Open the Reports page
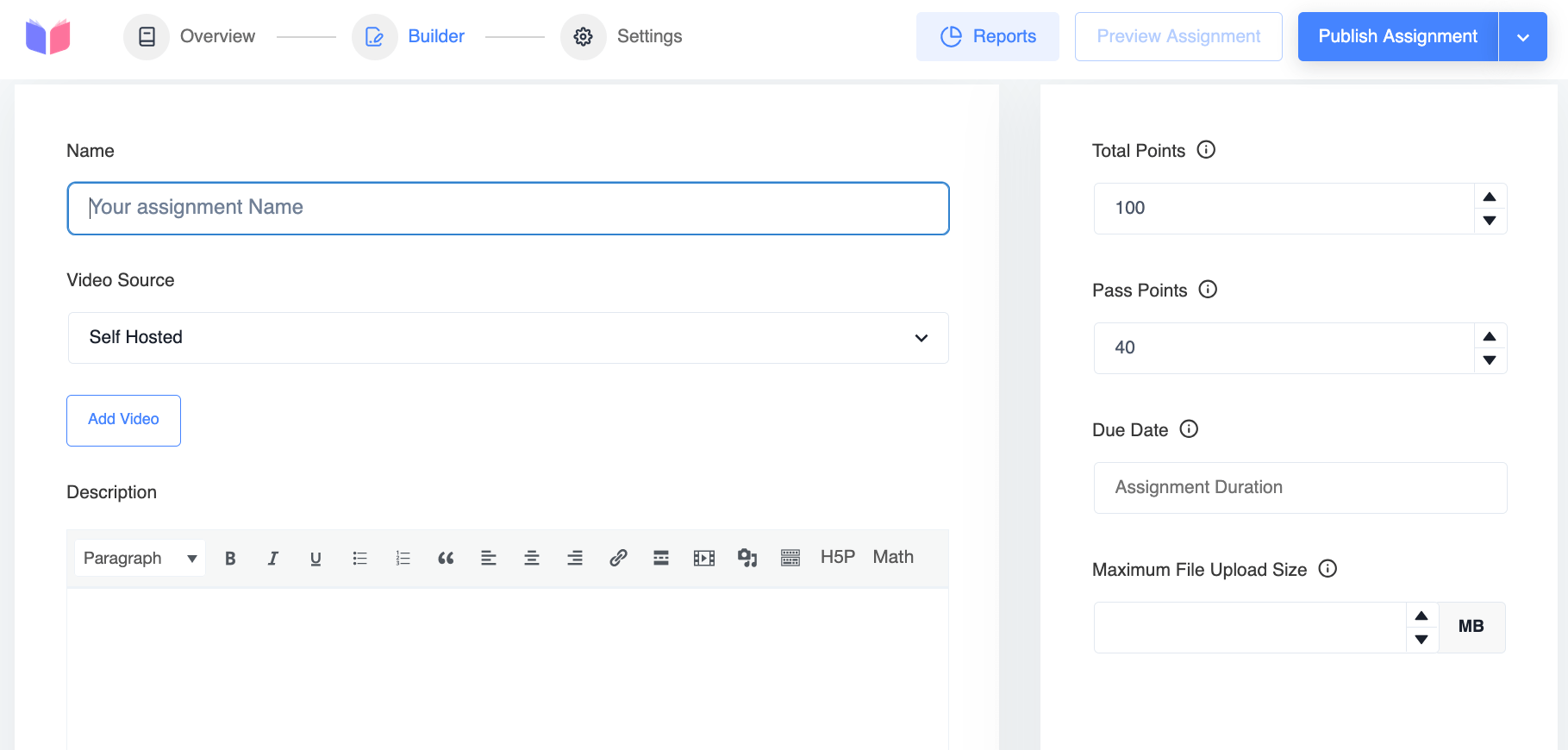Screen dimensions: 1568x750 [987, 37]
